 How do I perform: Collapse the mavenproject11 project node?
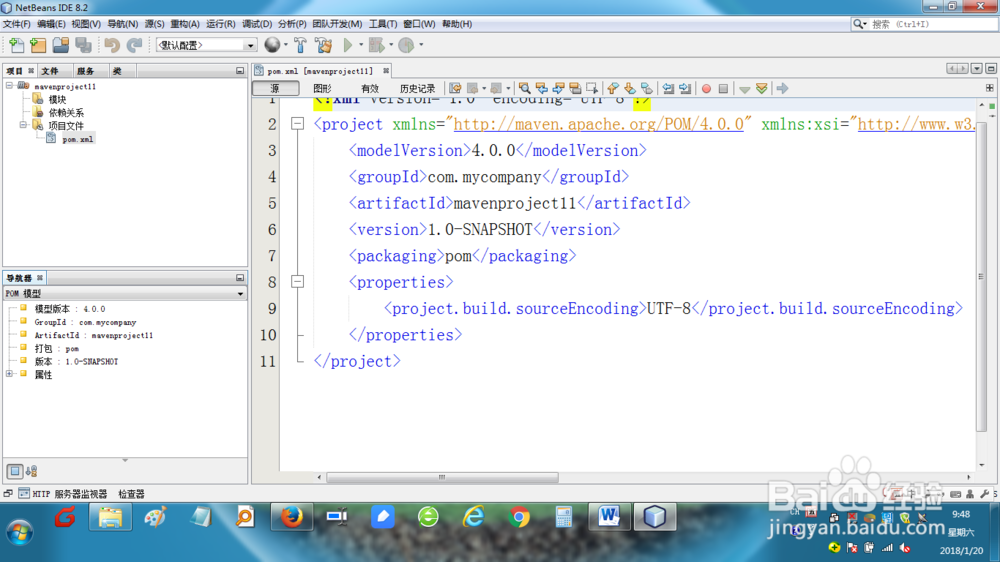10,85
